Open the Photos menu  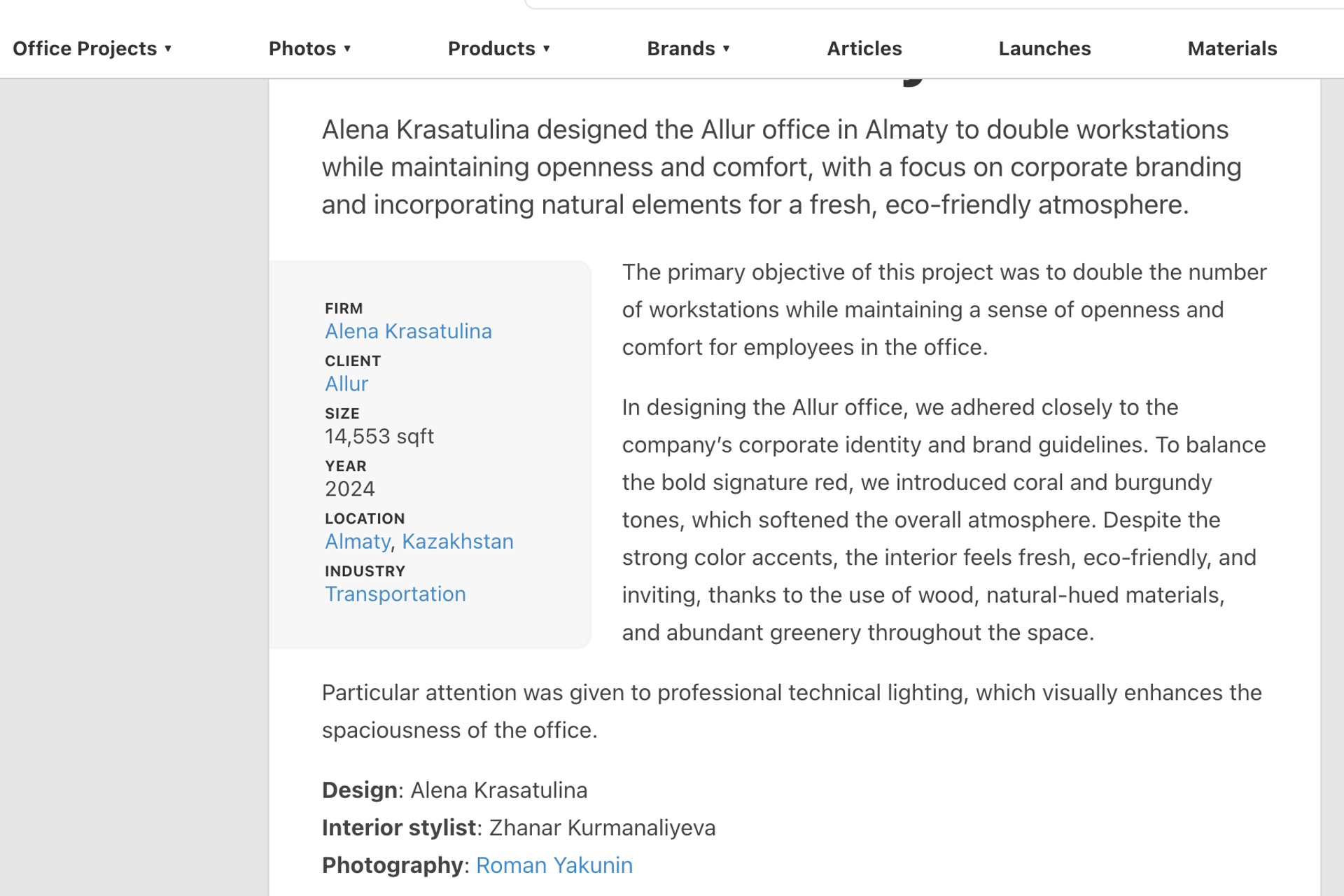[302, 49]
